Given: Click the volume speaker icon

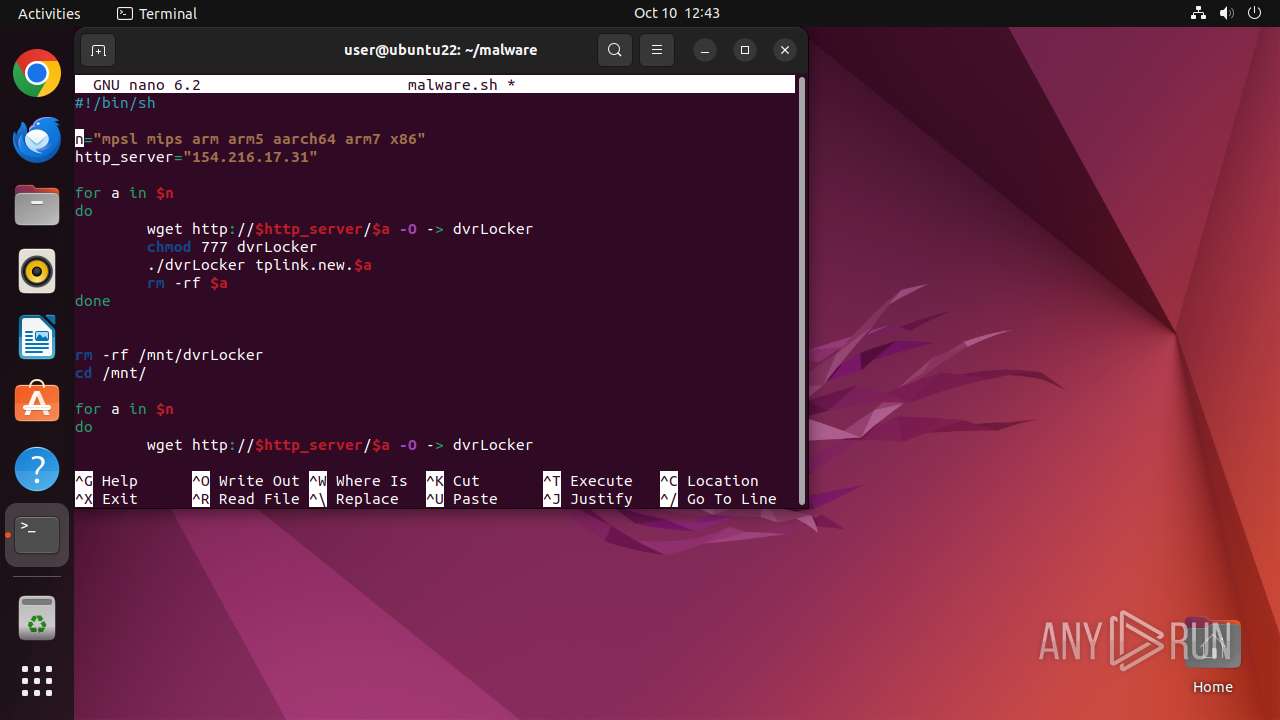Looking at the screenshot, I should point(1227,13).
